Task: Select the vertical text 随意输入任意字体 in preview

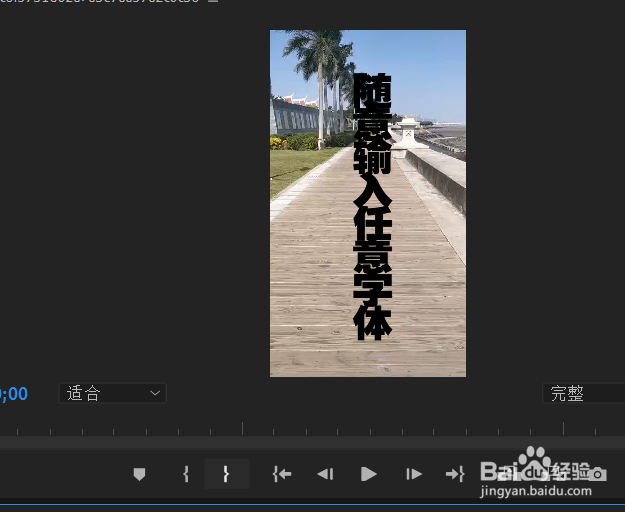Action: 373,206
